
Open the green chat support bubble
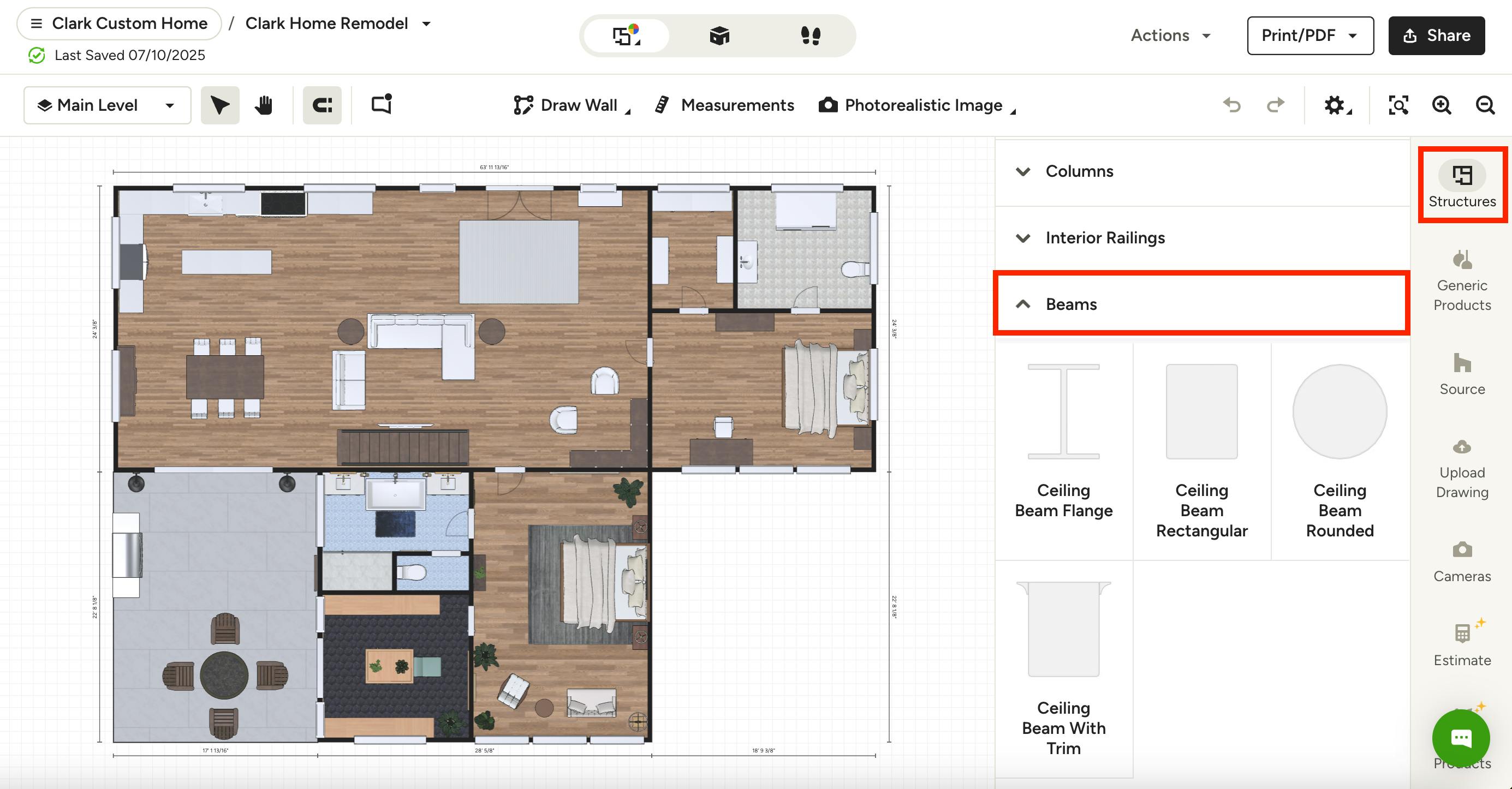1461,738
